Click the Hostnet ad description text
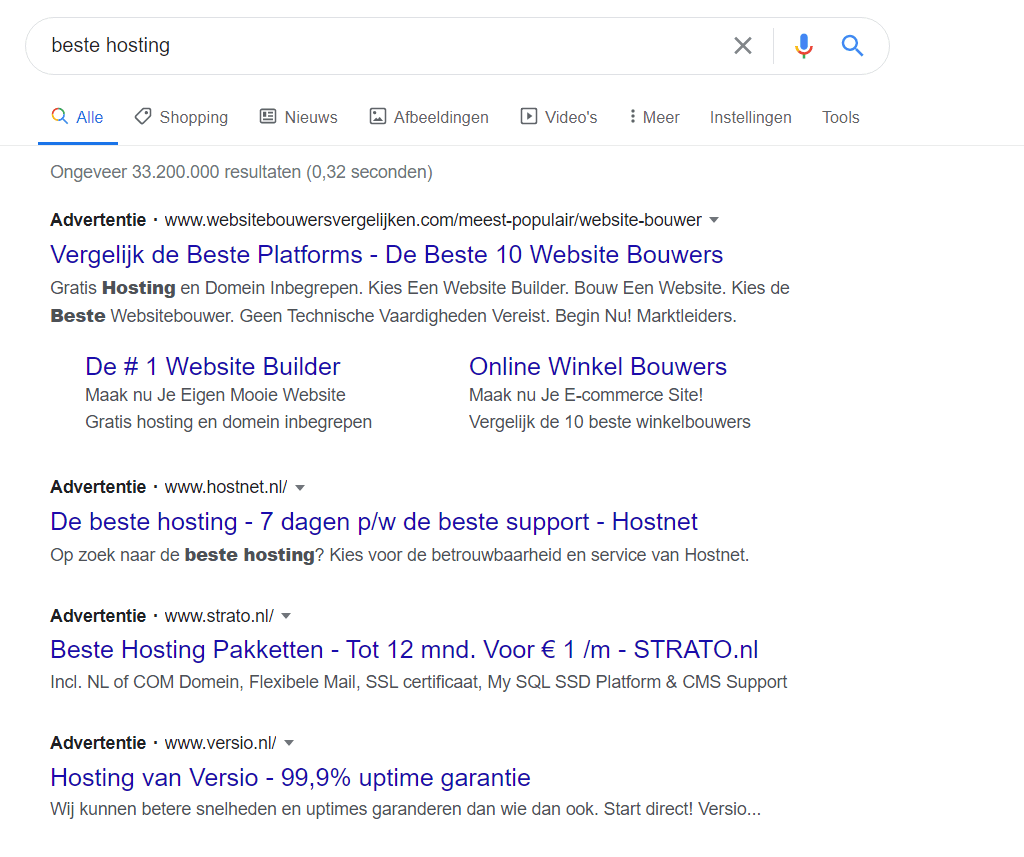Image resolution: width=1024 pixels, height=857 pixels. (400, 555)
